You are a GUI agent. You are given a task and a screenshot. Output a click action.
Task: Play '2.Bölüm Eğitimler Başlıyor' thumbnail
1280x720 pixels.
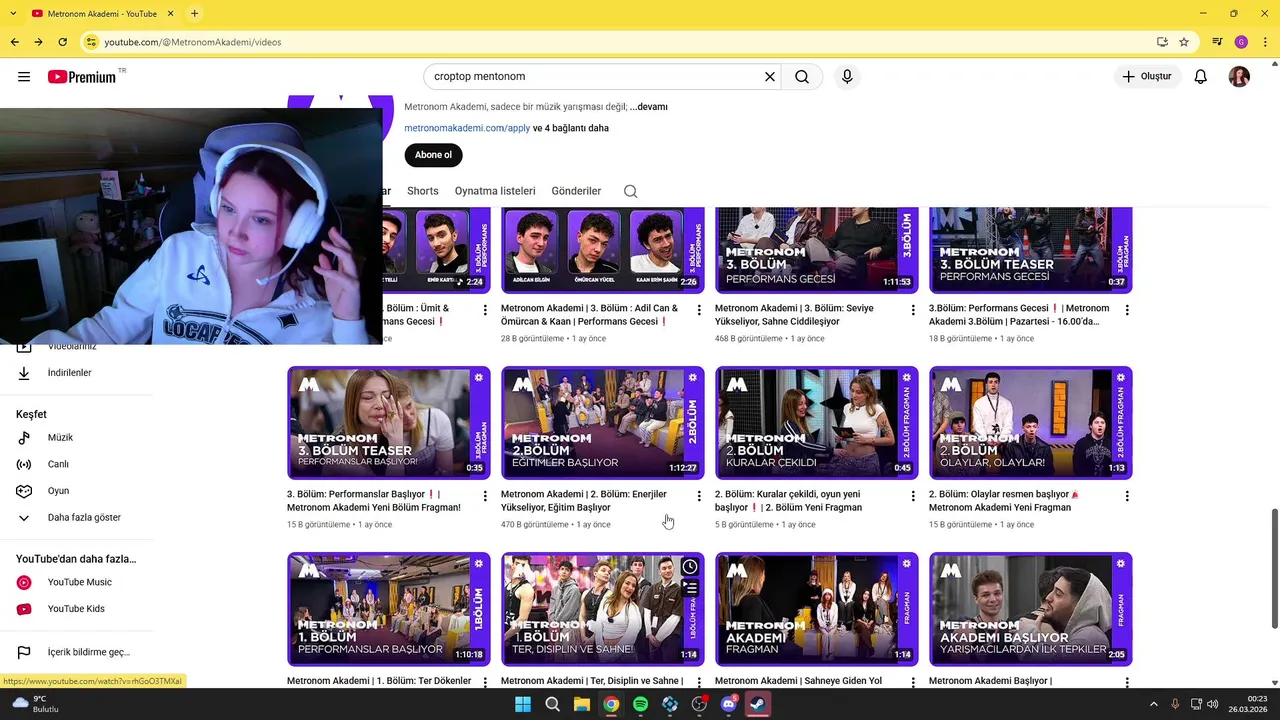602,422
